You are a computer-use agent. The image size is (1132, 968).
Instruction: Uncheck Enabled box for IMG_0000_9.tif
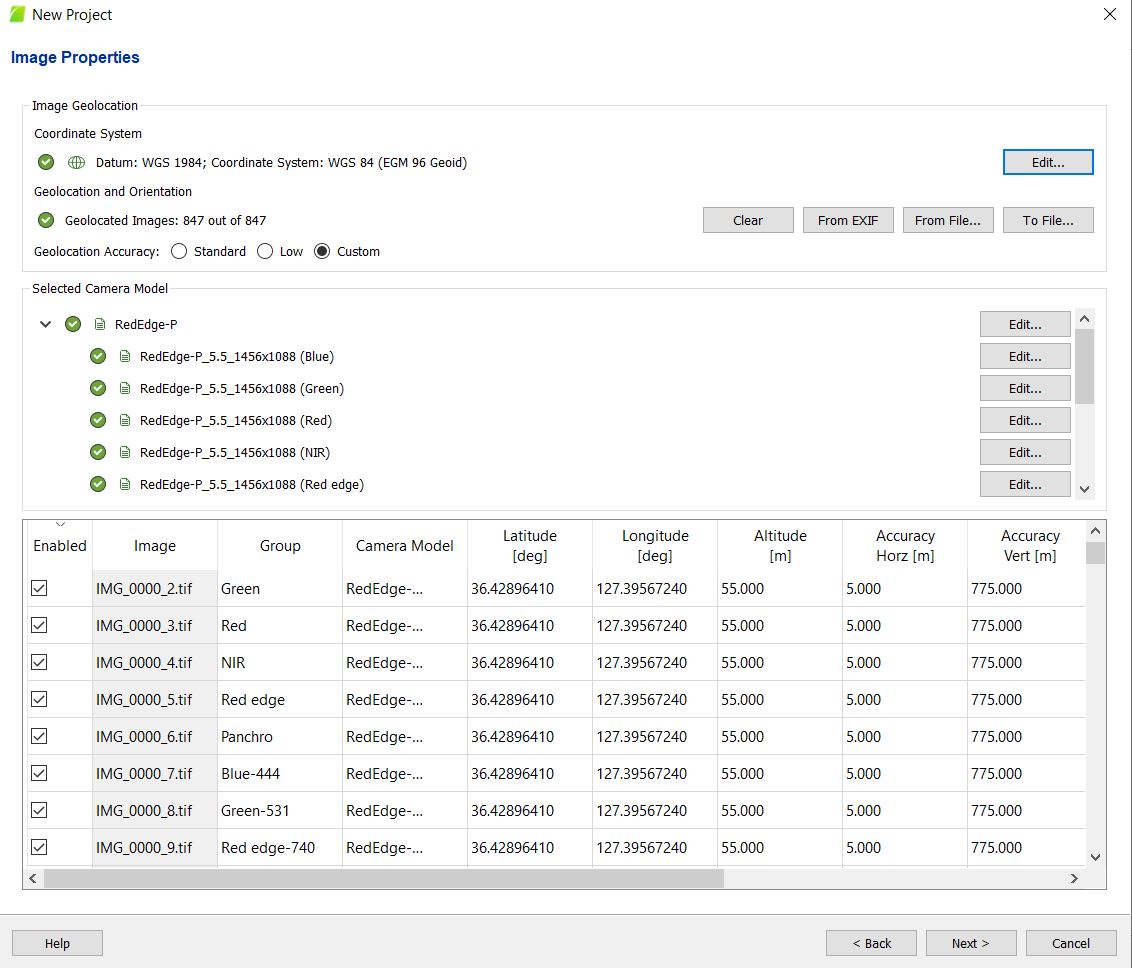tap(39, 847)
